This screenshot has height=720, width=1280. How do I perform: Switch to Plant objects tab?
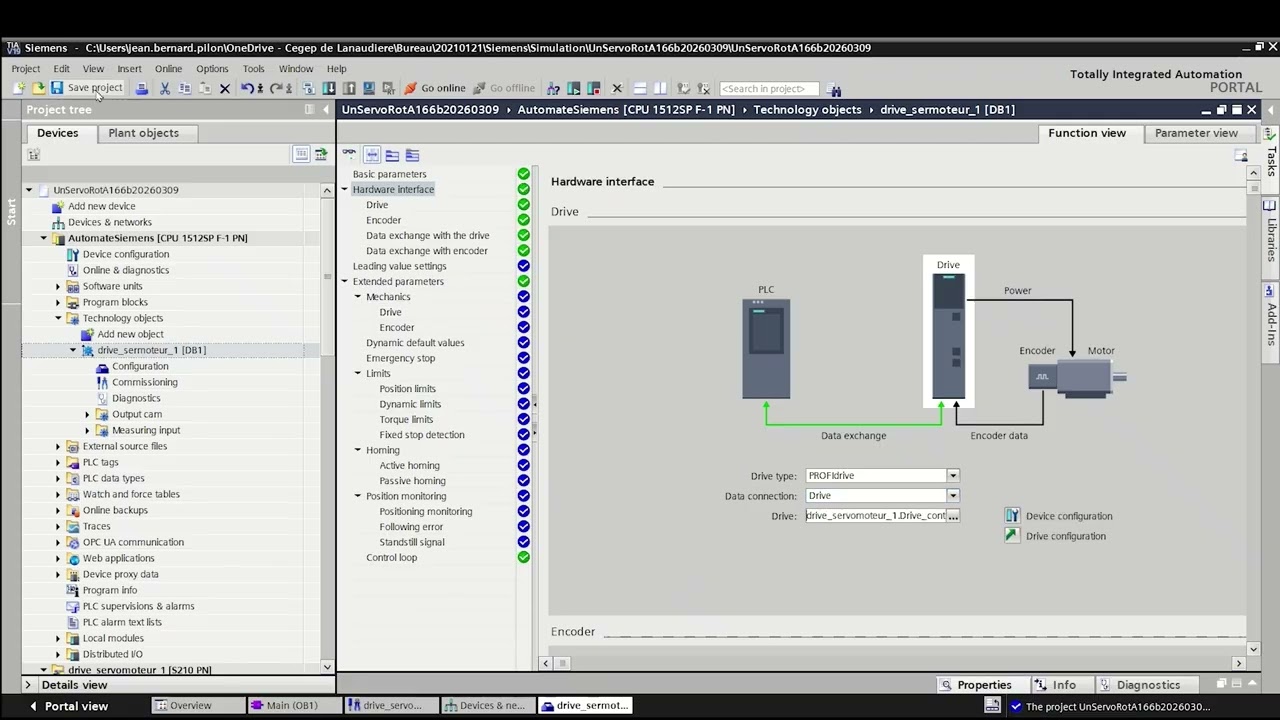(143, 133)
